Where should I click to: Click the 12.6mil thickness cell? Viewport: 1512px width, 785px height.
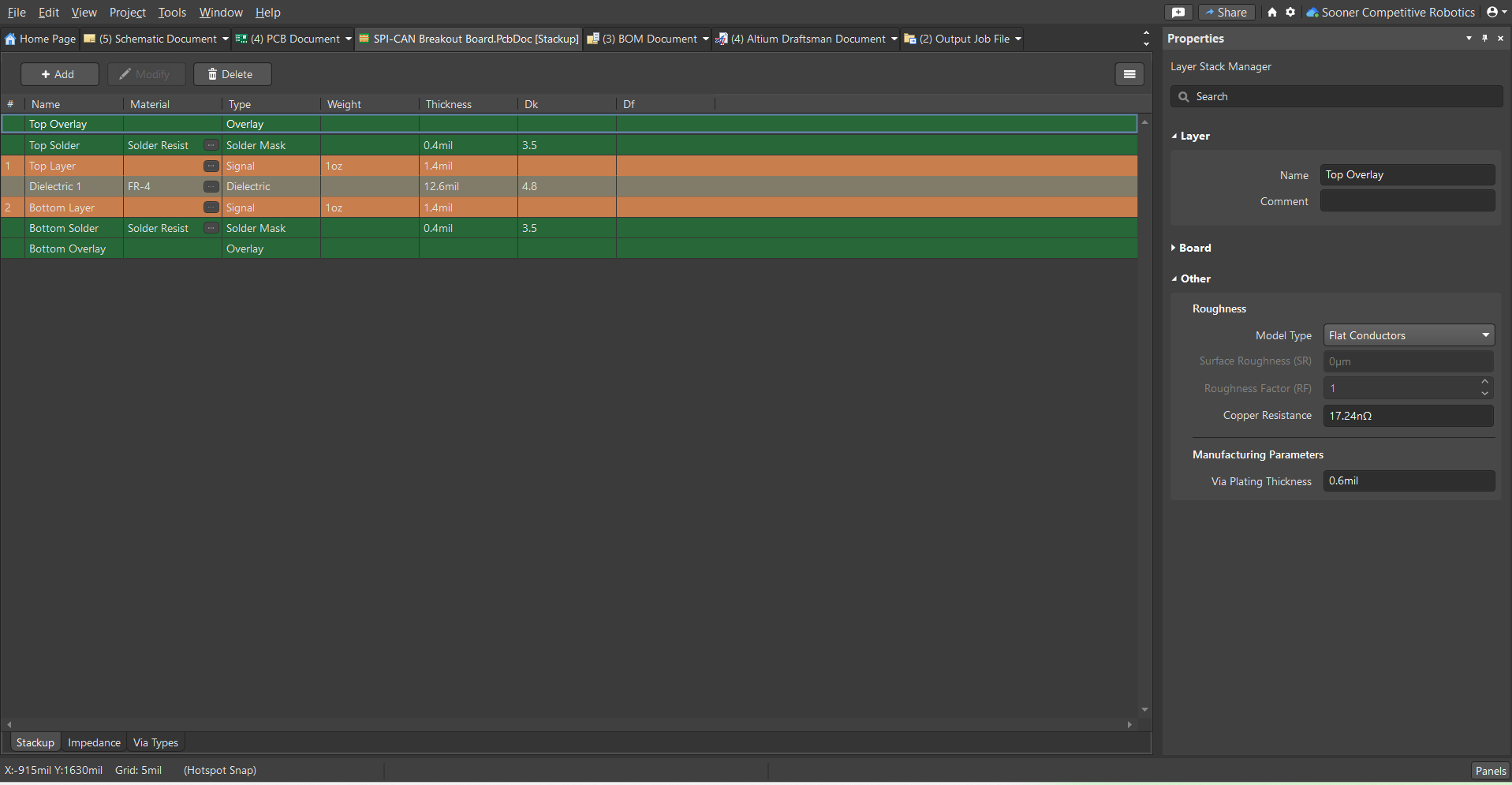468,186
